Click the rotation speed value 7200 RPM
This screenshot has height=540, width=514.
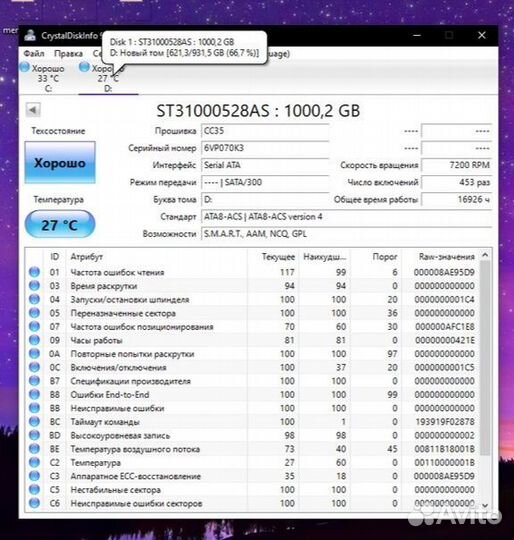457,165
